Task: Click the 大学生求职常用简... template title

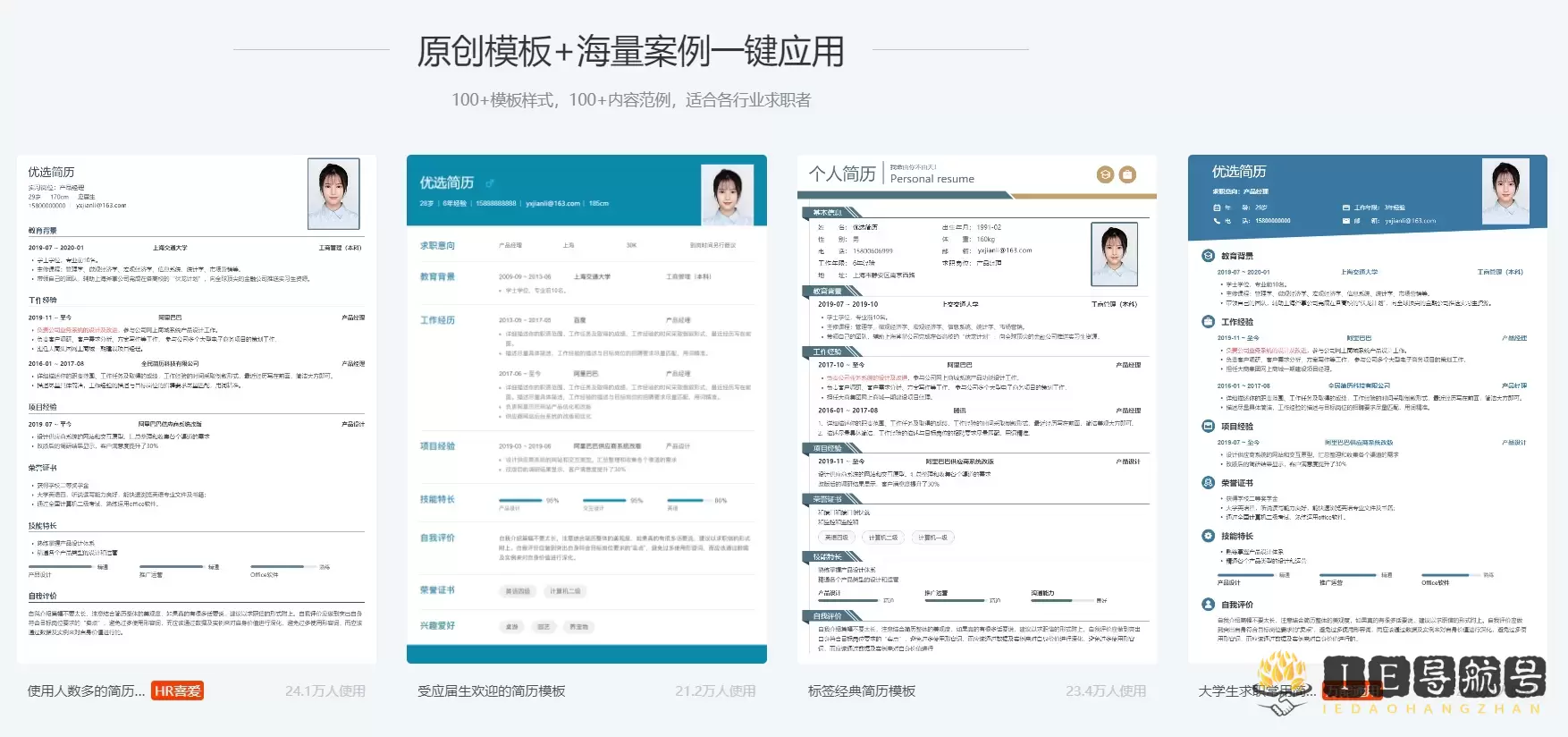Action: pos(1257,691)
